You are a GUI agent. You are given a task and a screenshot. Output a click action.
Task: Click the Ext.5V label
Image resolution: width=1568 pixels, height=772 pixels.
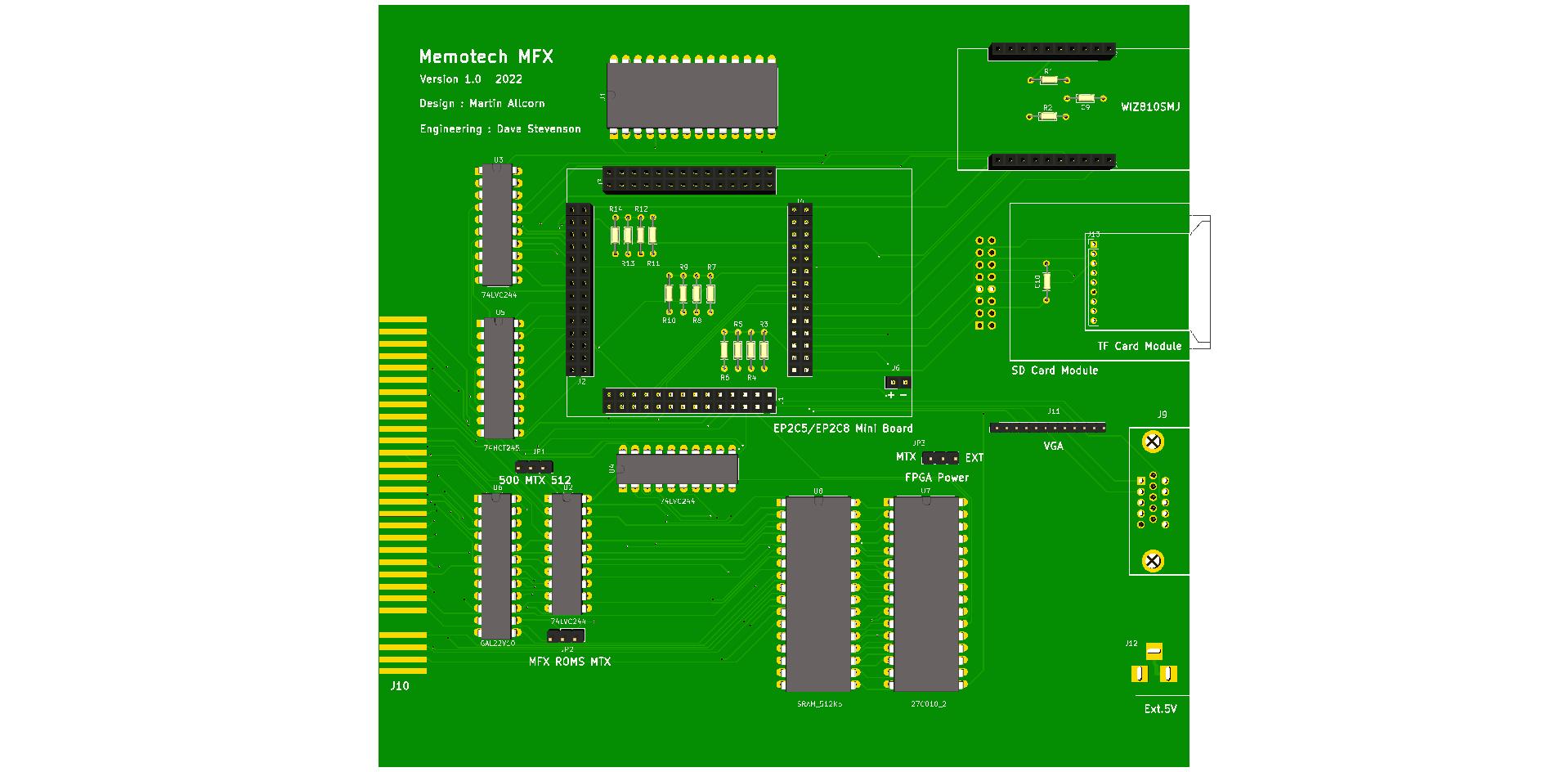(1160, 709)
